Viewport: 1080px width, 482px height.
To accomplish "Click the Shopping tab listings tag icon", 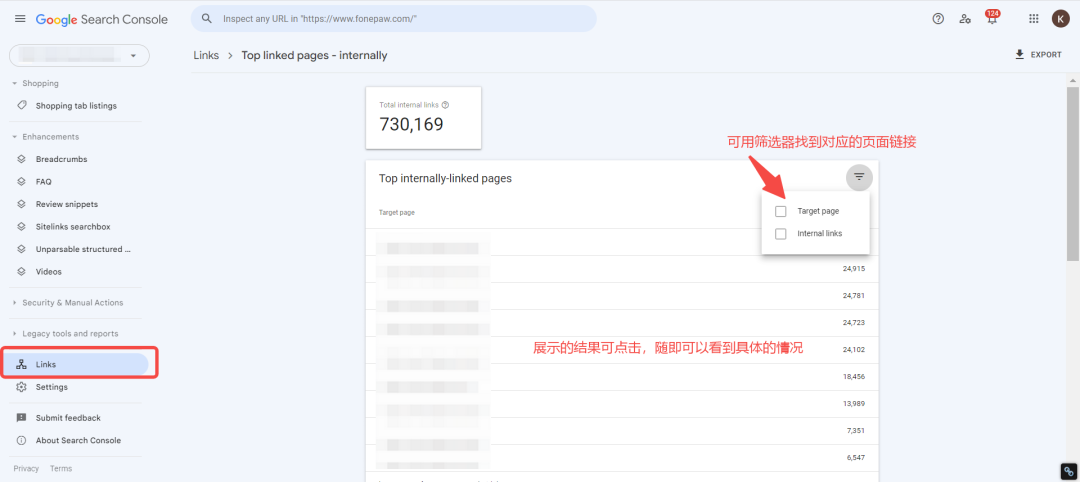I will pos(22,106).
